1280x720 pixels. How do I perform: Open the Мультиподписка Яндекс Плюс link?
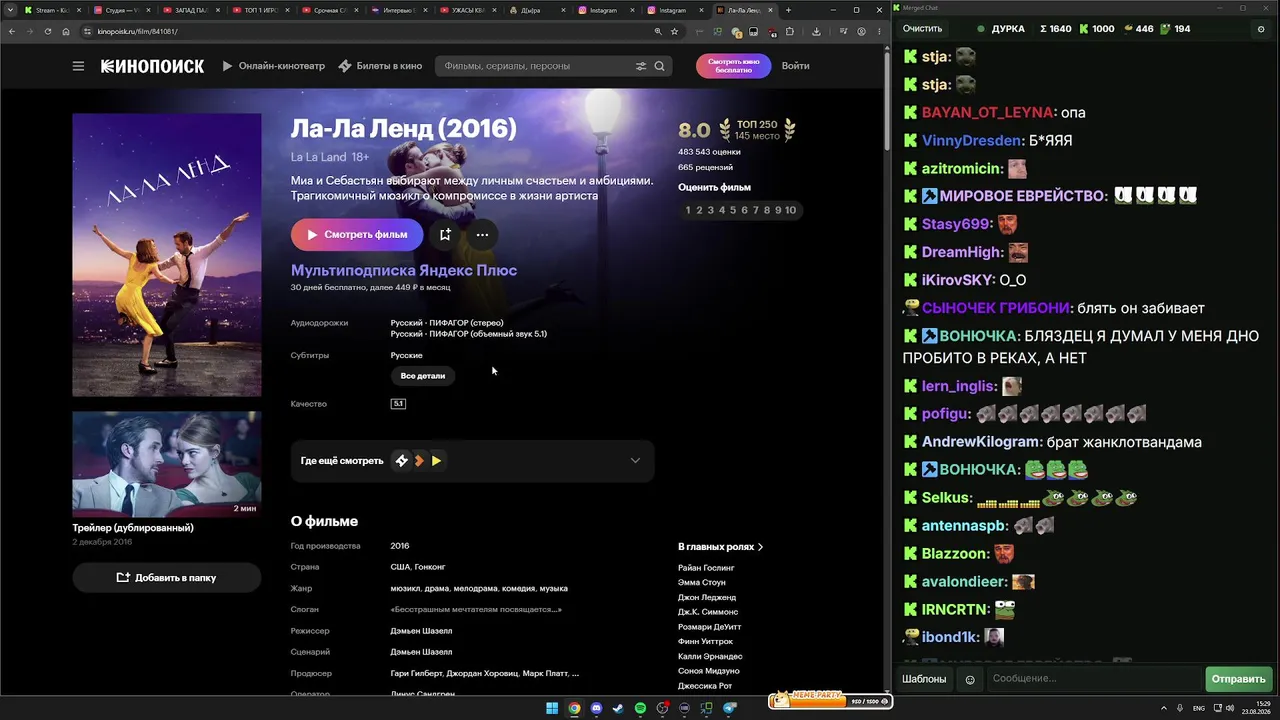click(x=404, y=270)
